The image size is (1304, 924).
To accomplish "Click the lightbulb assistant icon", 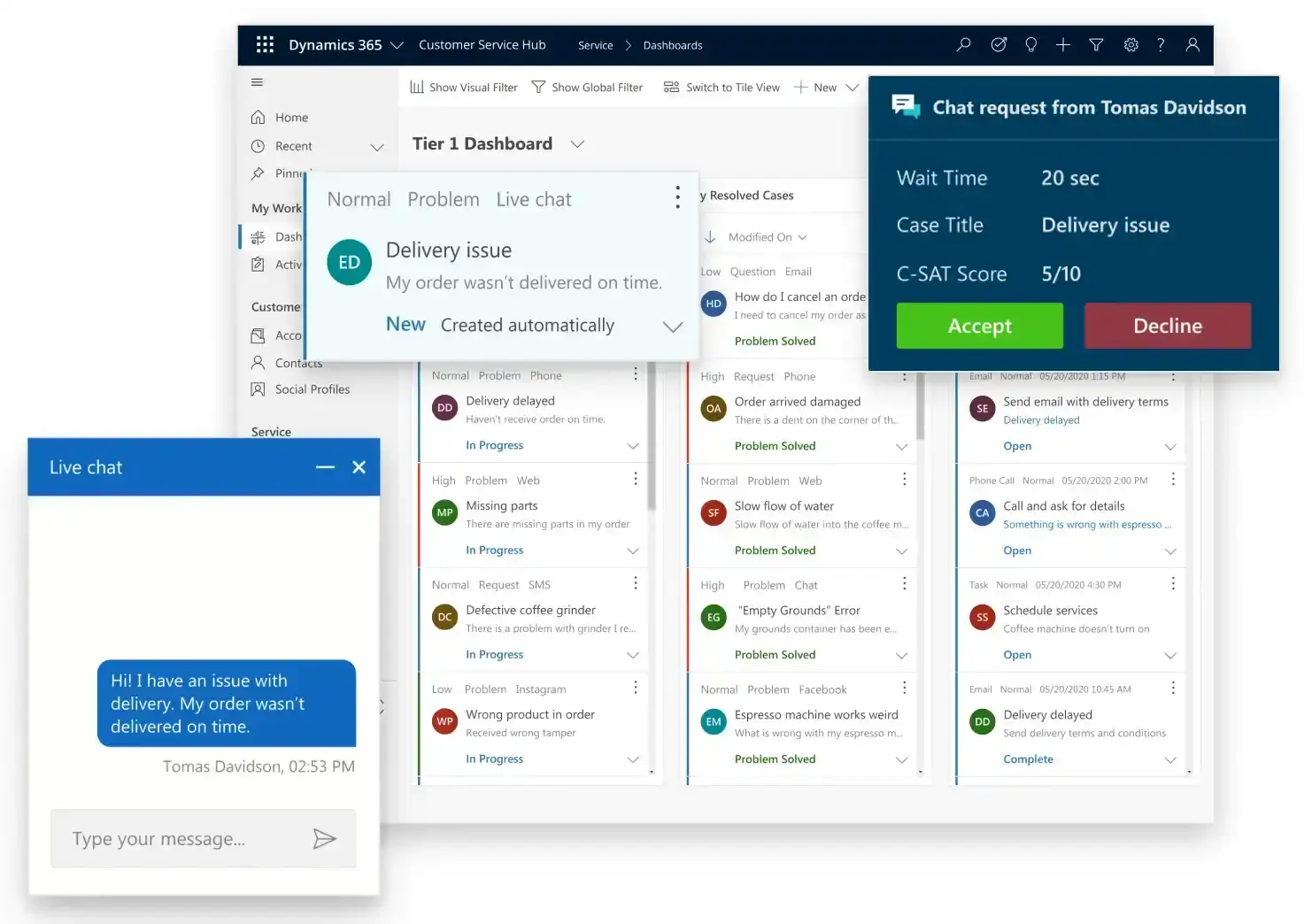I will (x=1030, y=44).
